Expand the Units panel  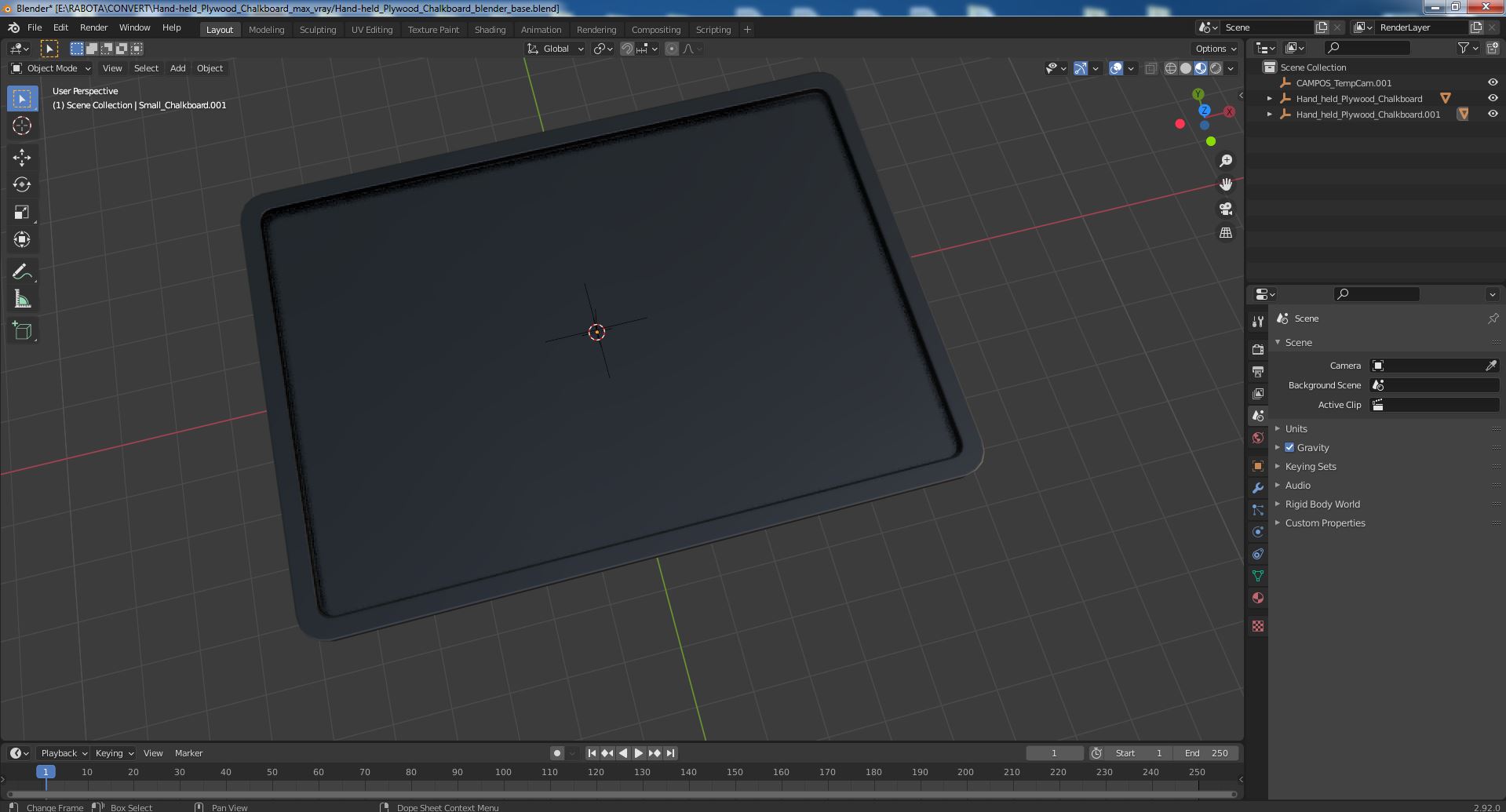[1296, 428]
